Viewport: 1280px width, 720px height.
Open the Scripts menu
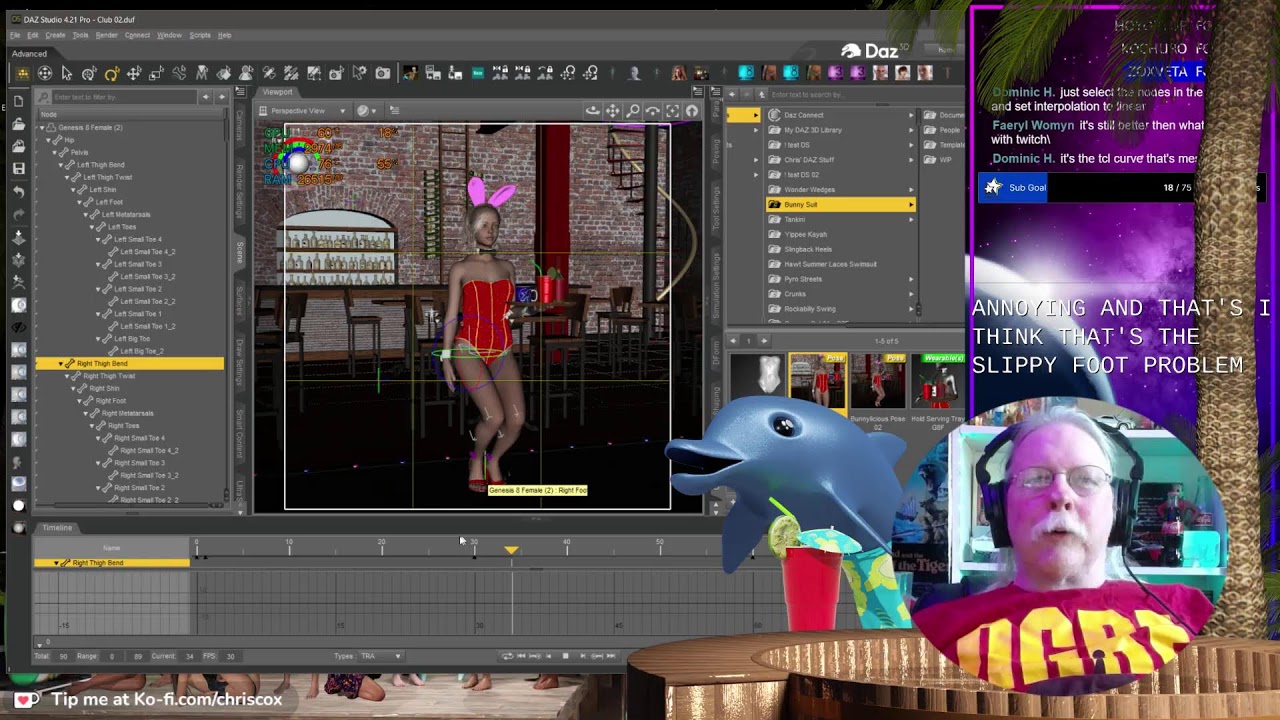pos(200,35)
